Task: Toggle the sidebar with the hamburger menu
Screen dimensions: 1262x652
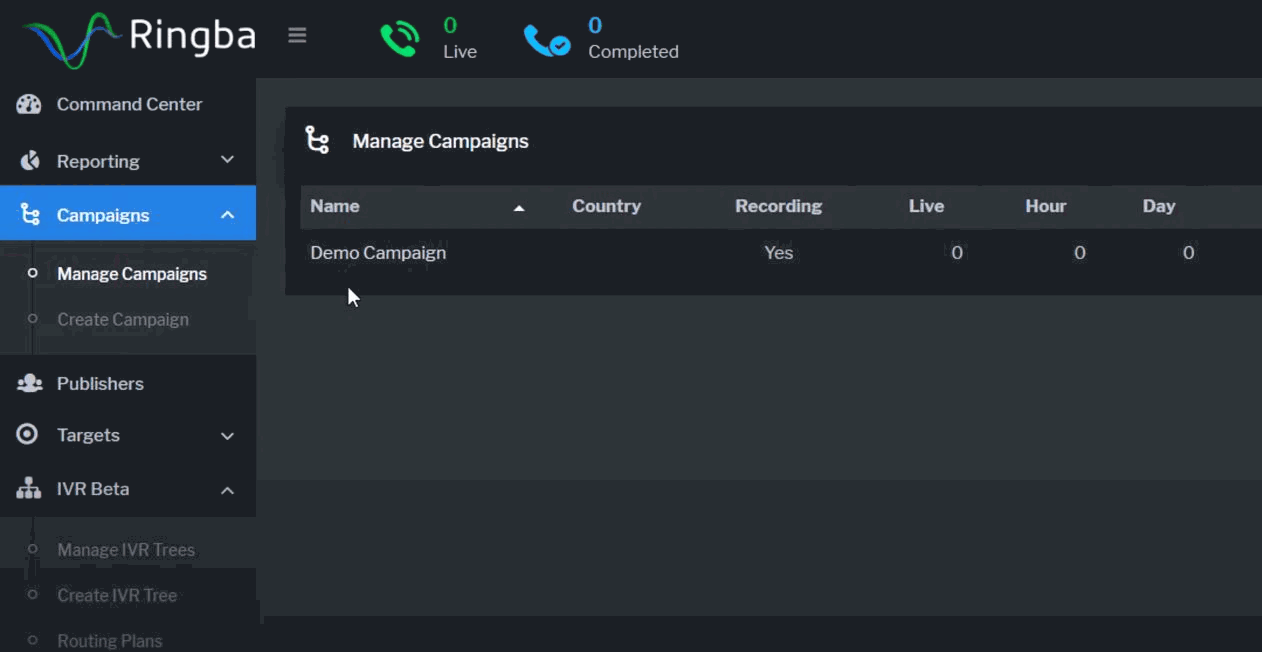Action: (297, 34)
